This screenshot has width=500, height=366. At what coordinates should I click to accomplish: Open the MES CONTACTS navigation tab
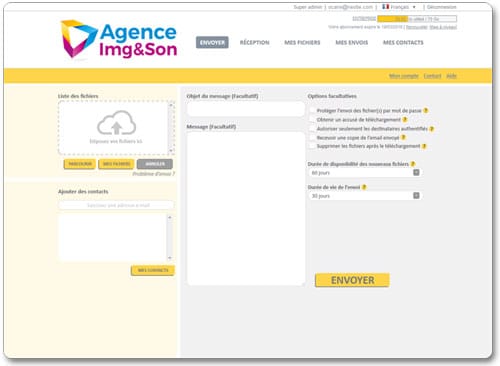point(403,42)
